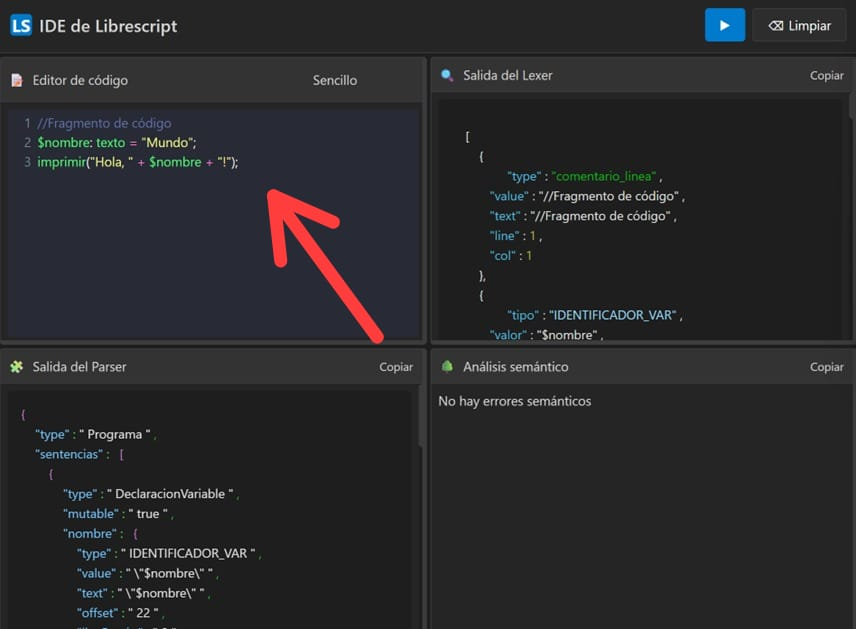
Task: Click the Análisis semántico panel title
Action: tap(515, 367)
